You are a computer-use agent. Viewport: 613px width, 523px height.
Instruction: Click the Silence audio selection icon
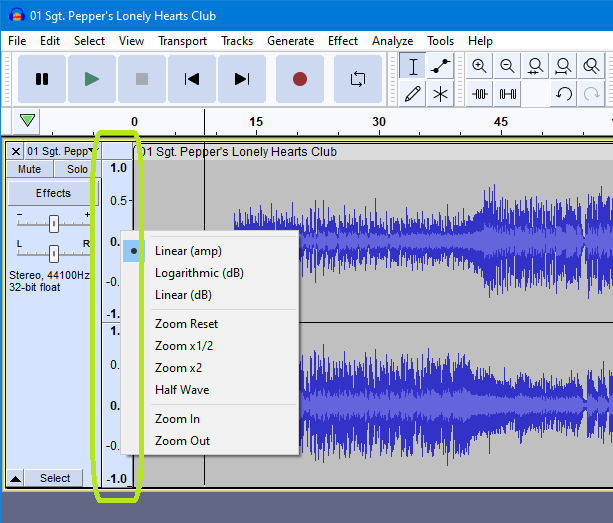pyautogui.click(x=507, y=94)
